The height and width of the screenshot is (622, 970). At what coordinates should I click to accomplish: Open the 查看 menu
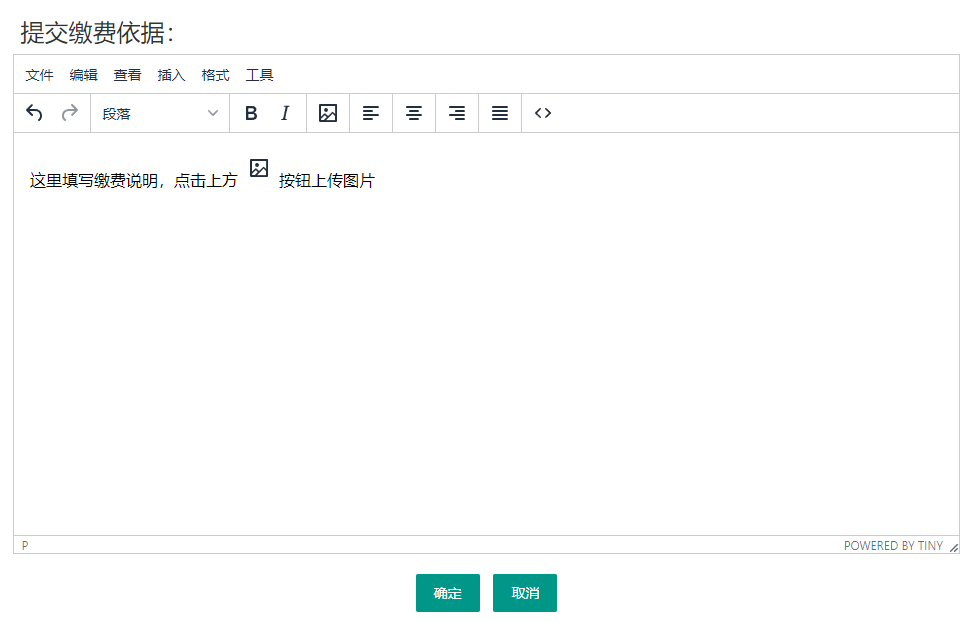pyautogui.click(x=128, y=75)
